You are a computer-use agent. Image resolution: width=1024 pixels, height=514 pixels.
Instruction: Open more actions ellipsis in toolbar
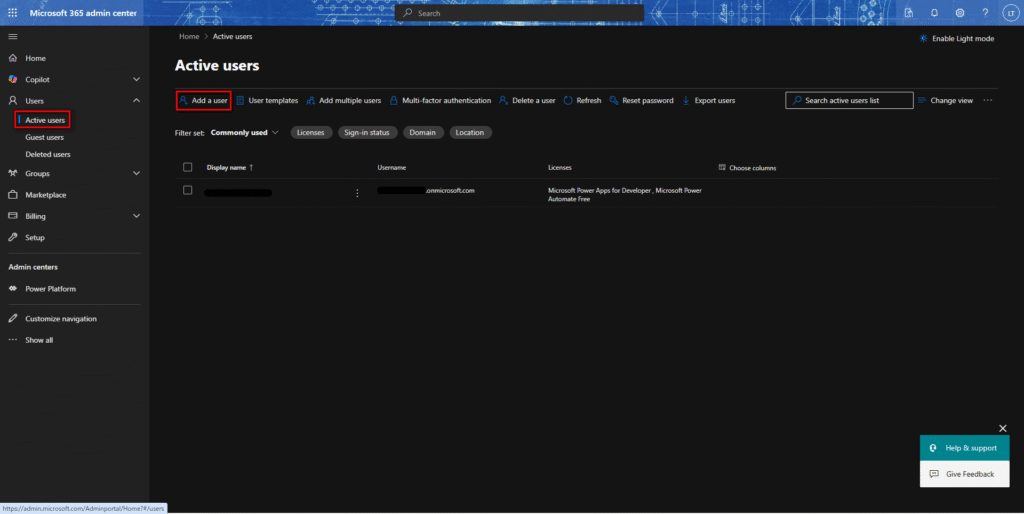[988, 101]
